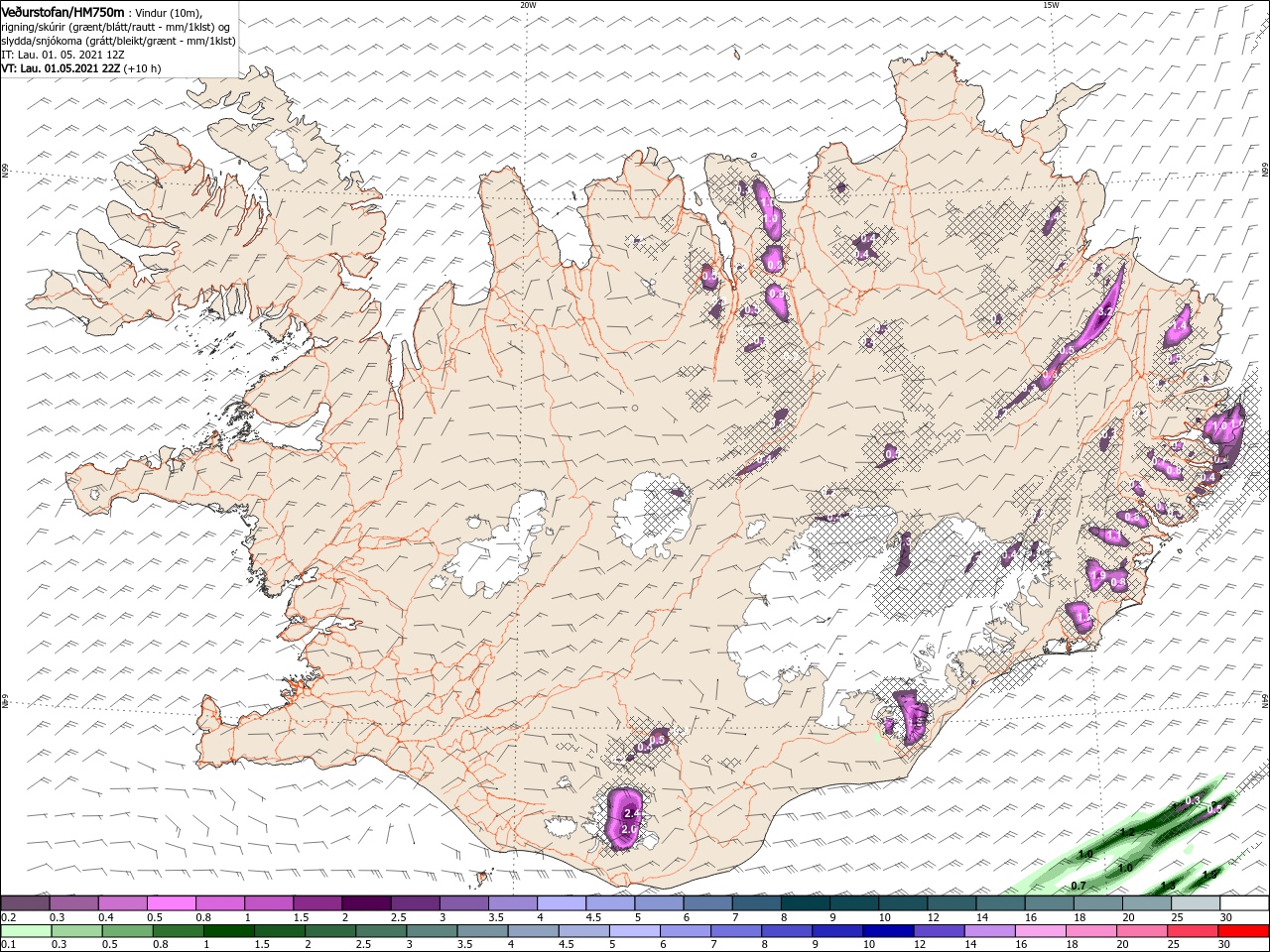Click the palest green swatch starting the rain scale

(25, 931)
